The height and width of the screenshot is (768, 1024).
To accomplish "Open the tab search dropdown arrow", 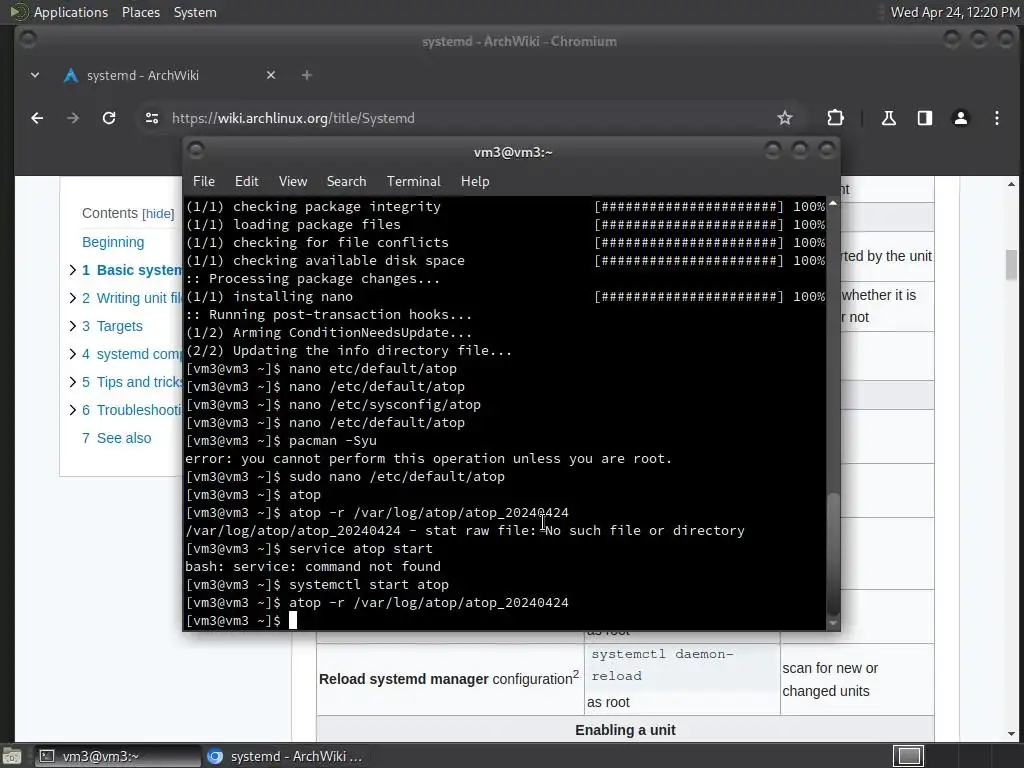I will point(35,75).
